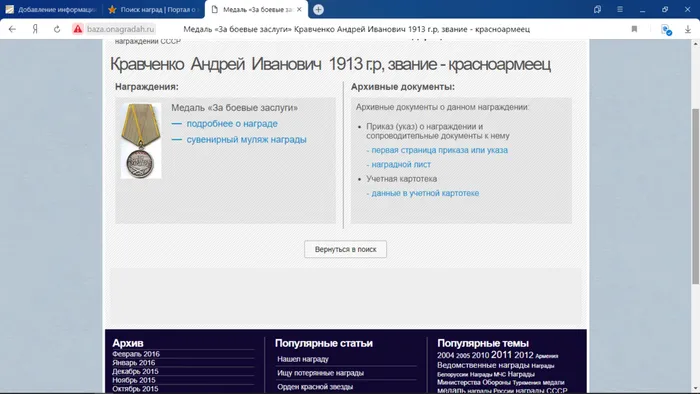Open "подробнее о награде" link

click(x=232, y=124)
